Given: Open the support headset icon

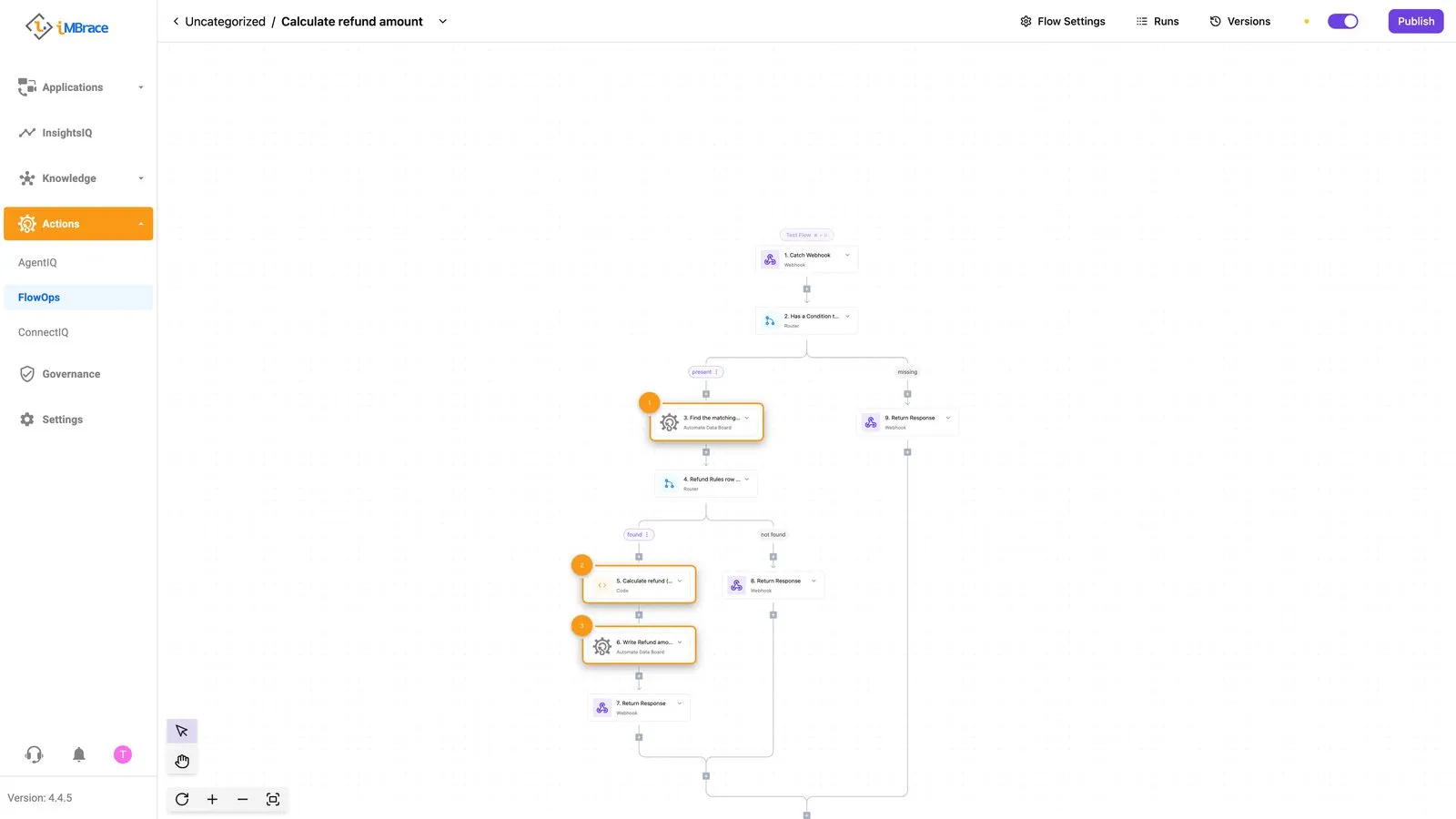Looking at the screenshot, I should (35, 754).
